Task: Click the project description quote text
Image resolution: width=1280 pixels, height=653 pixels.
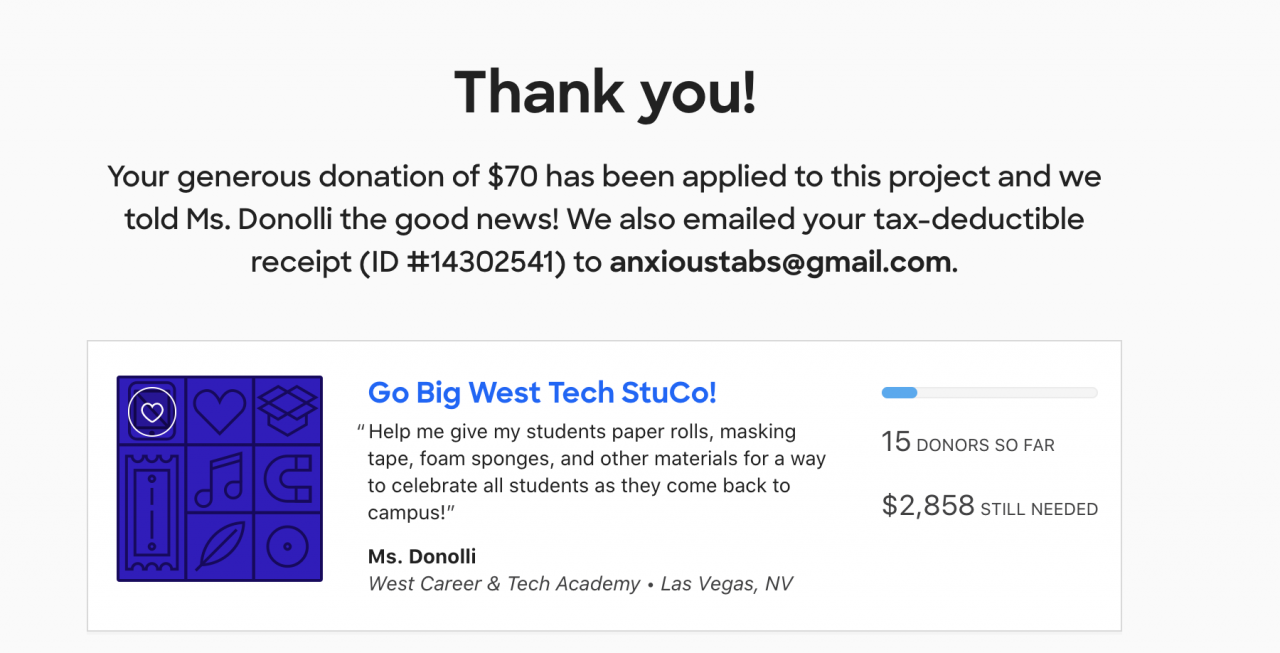Action: [596, 472]
